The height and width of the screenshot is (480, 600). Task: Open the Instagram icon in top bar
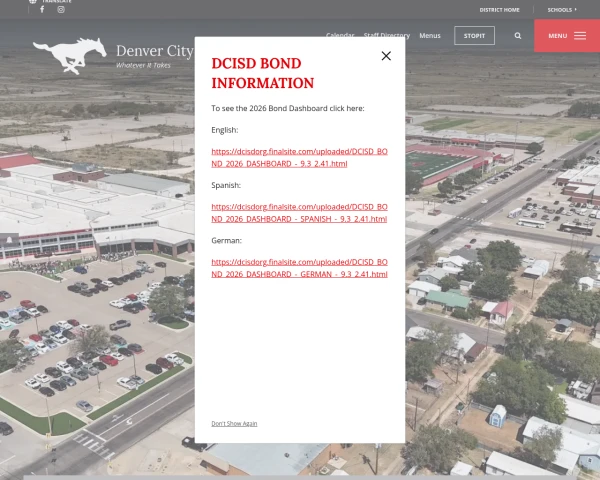[61, 10]
